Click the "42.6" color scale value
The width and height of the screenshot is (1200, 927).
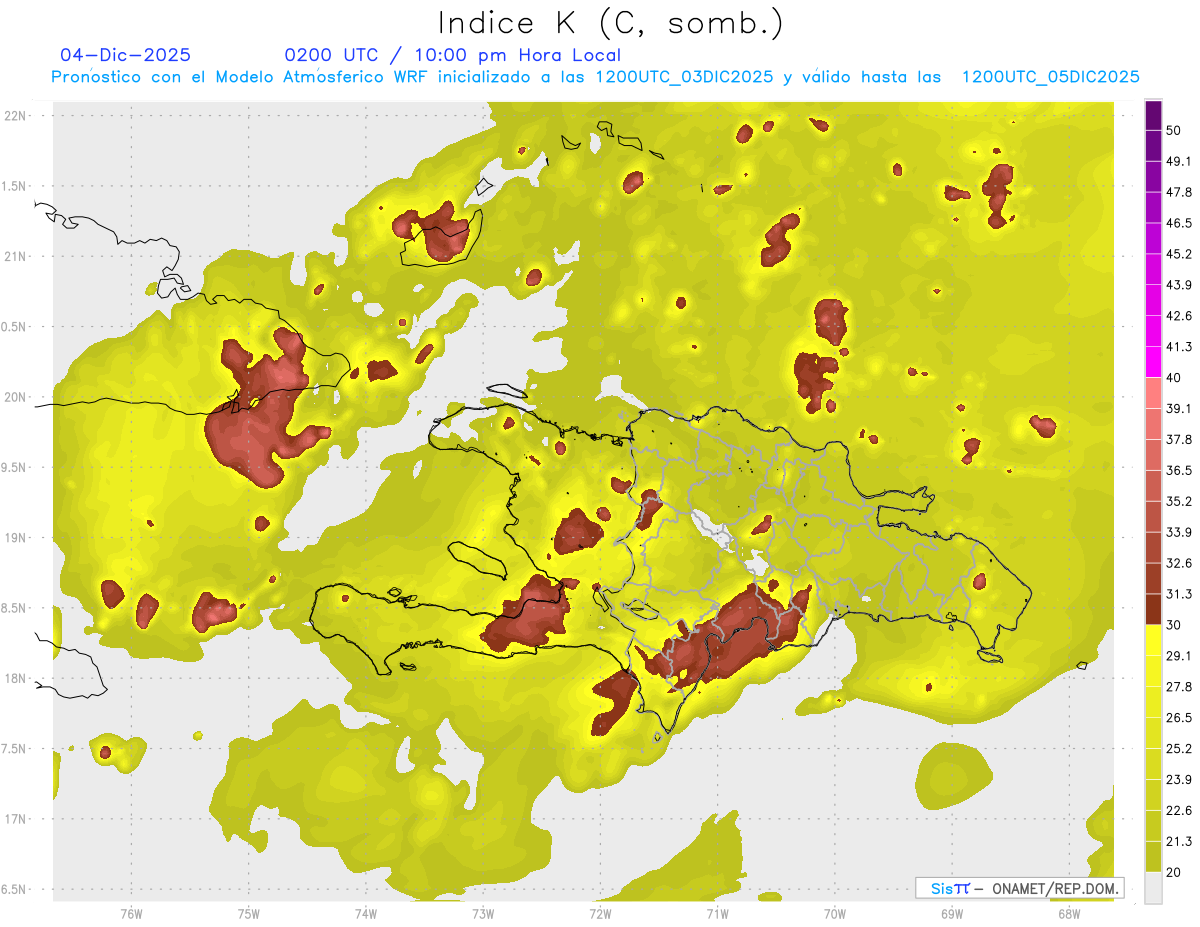coord(1179,316)
